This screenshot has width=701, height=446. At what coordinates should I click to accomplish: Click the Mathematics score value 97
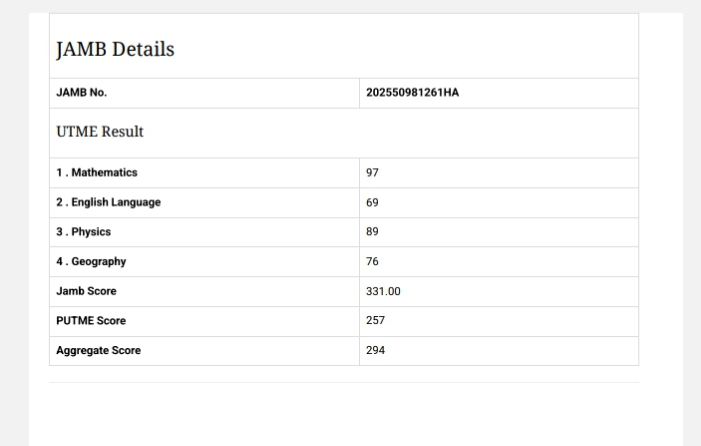point(373,173)
